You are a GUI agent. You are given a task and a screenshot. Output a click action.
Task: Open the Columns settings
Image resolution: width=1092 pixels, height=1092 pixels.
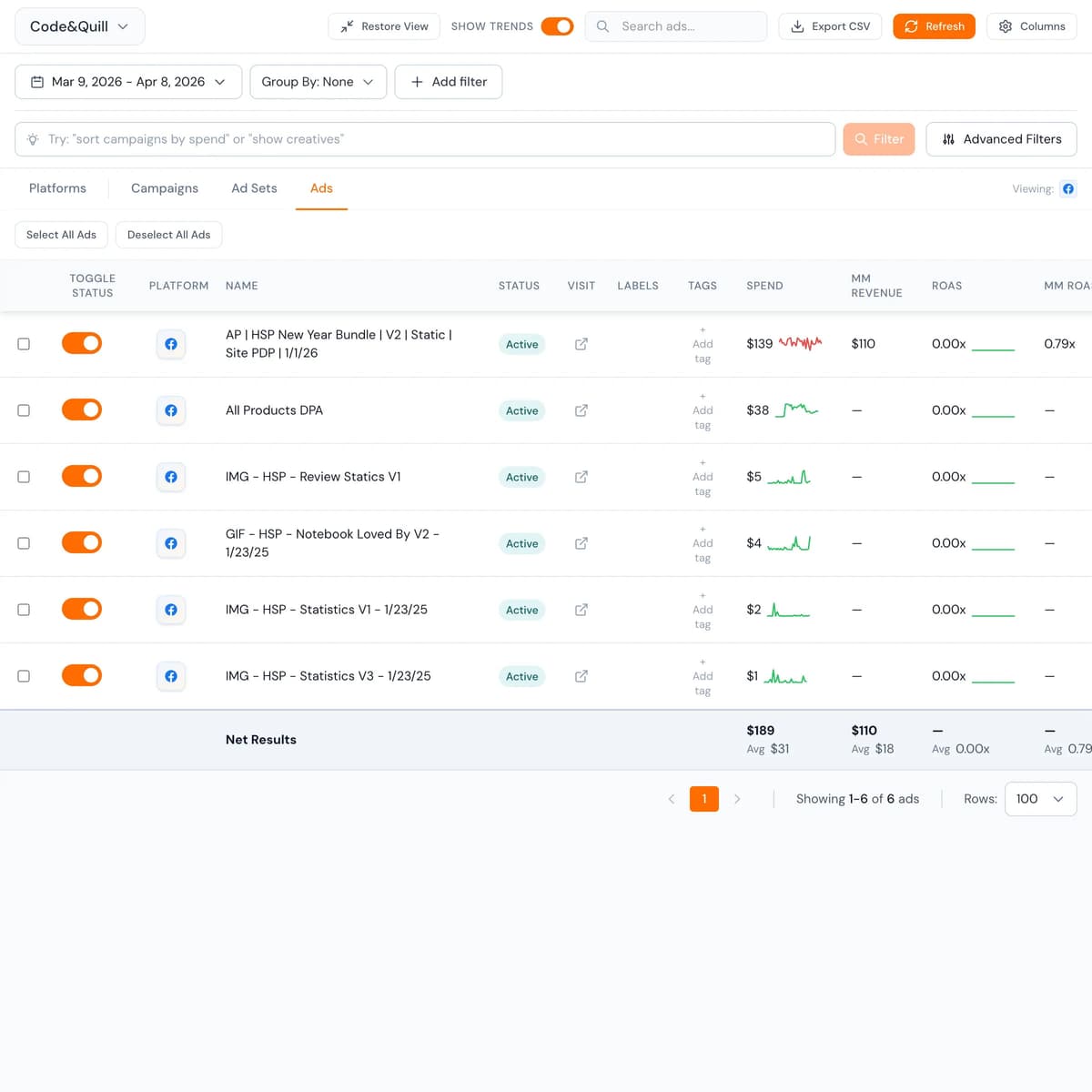(1031, 26)
